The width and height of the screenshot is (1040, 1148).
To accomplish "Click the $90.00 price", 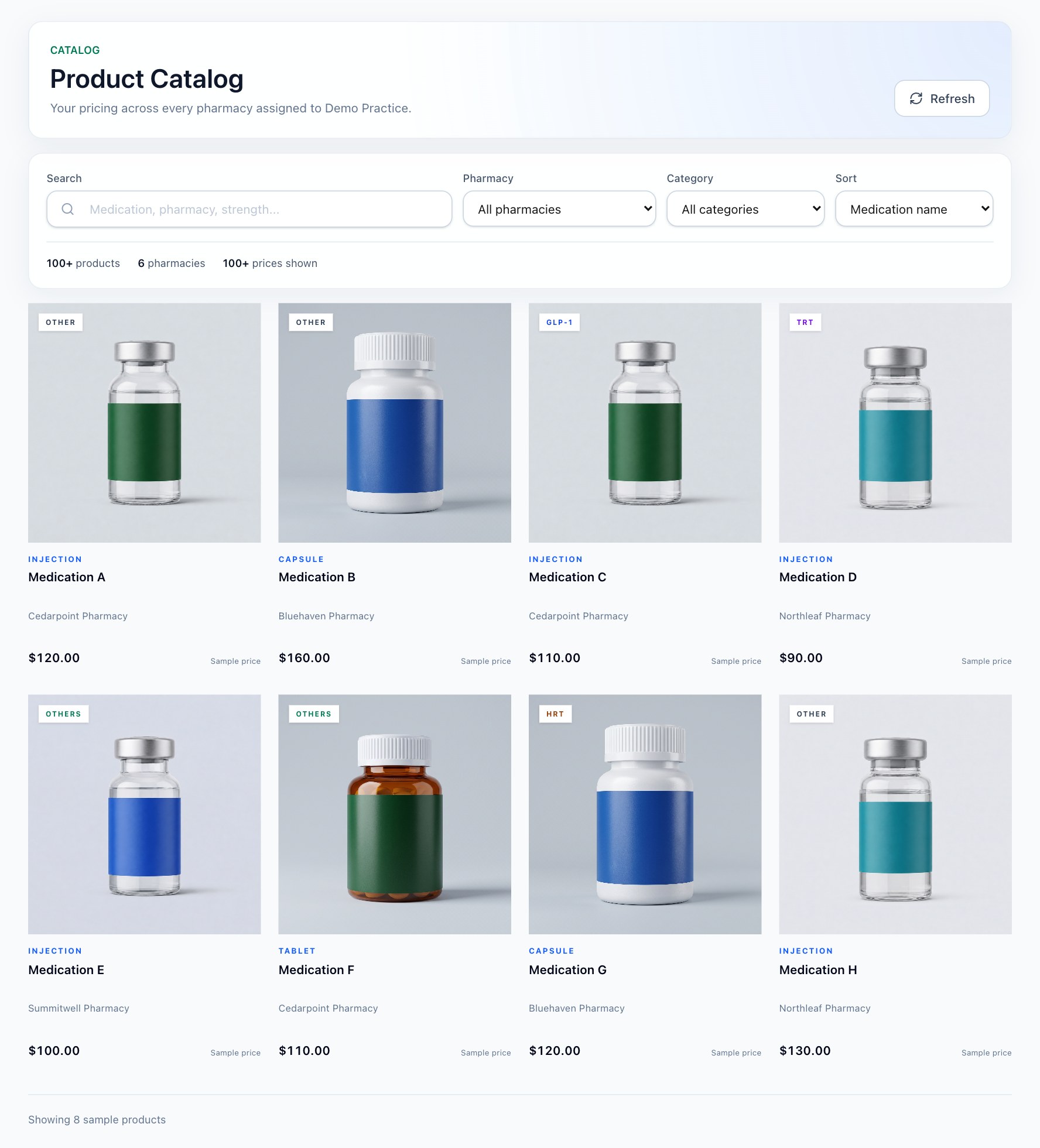I will 801,658.
